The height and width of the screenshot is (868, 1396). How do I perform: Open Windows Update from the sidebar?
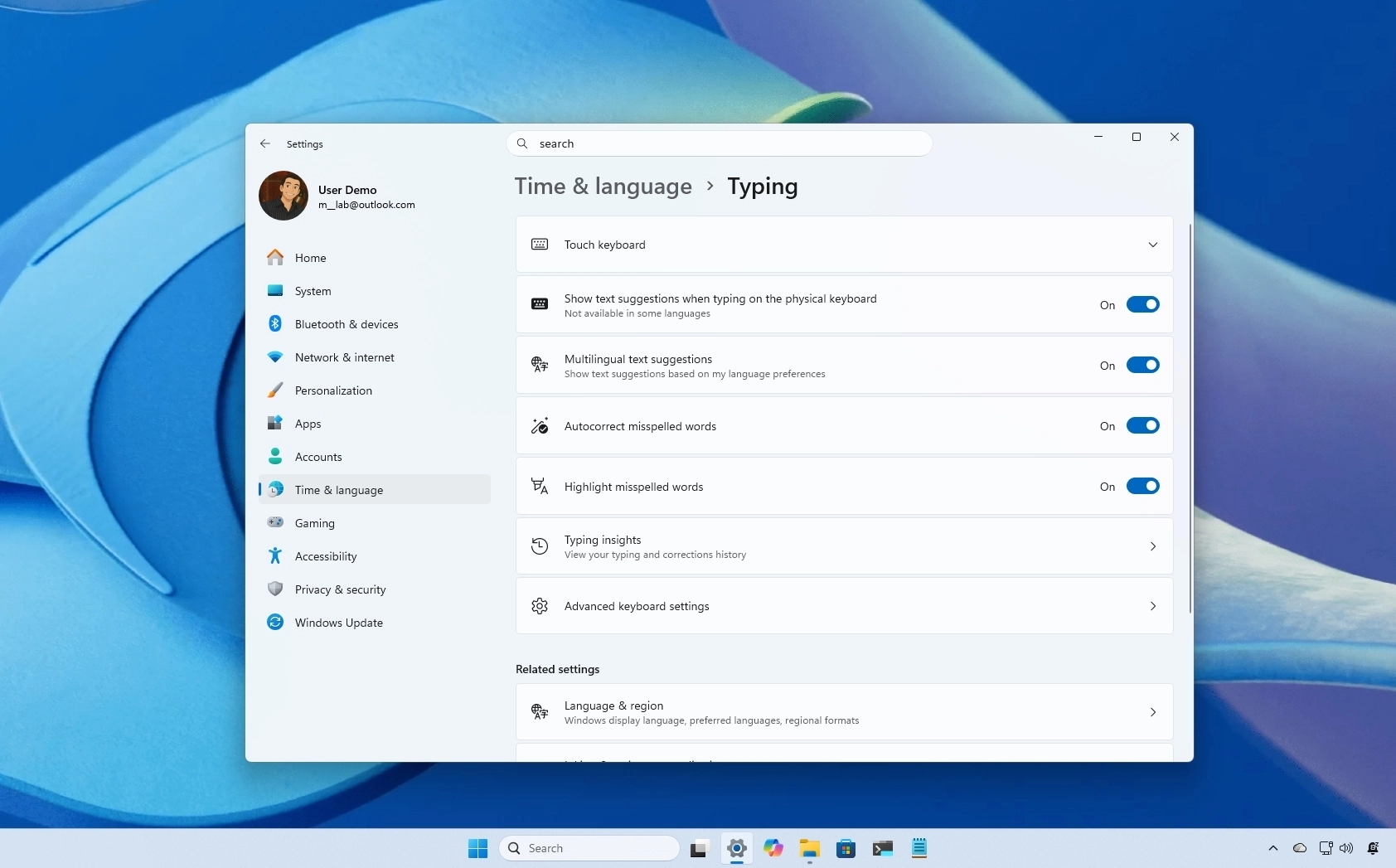tap(338, 623)
